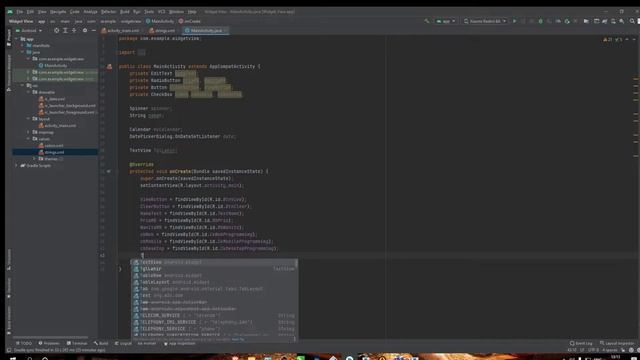The width and height of the screenshot is (640, 360).
Task: Open the Window menu
Action: [x=176, y=12]
